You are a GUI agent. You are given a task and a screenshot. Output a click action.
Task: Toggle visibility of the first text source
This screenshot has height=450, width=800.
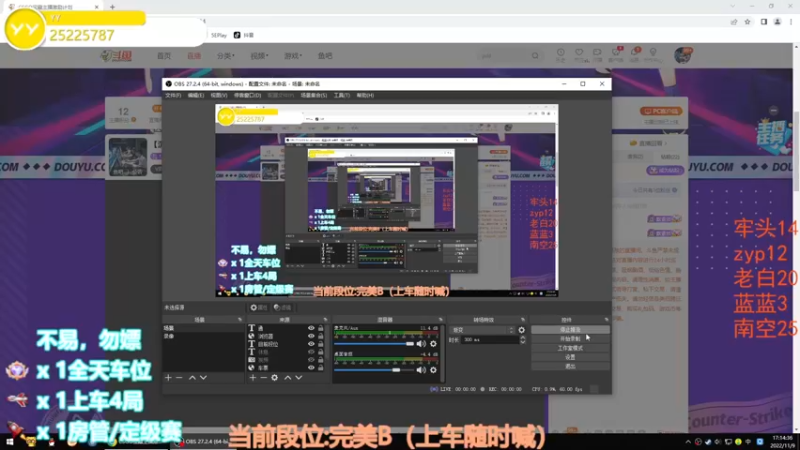tap(311, 328)
